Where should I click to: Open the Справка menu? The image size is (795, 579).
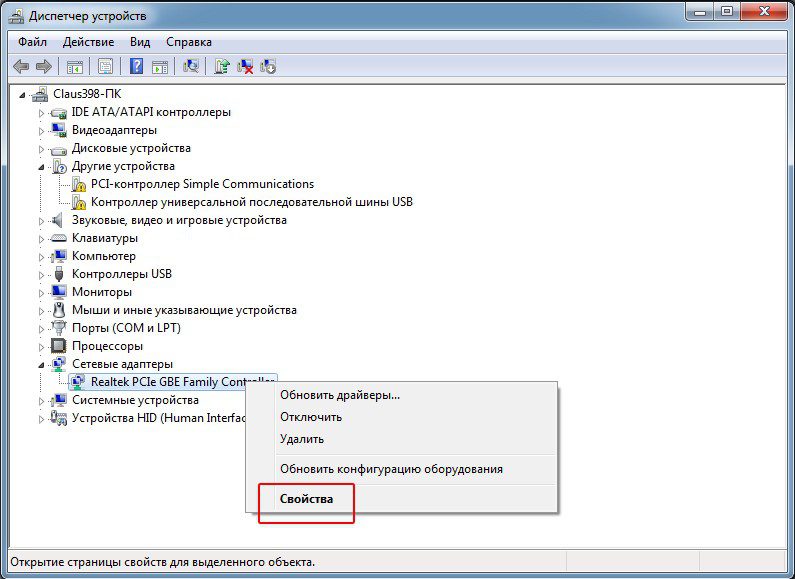pos(189,42)
